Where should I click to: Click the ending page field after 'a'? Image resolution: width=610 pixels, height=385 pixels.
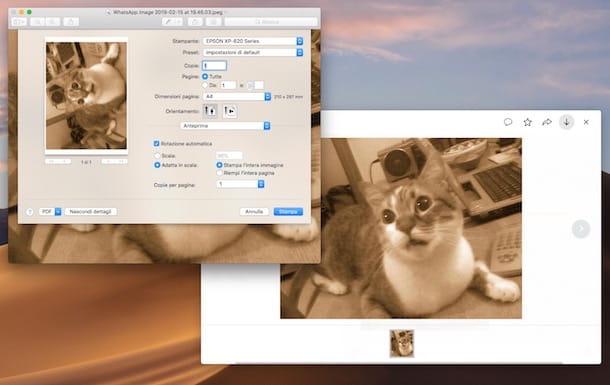(256, 85)
